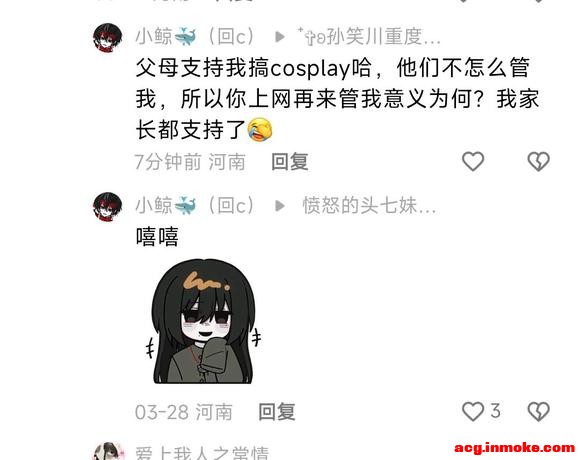Open 爱上我人之常情 username profile
Image resolution: width=580 pixels, height=460 pixels.
pyautogui.click(x=202, y=453)
